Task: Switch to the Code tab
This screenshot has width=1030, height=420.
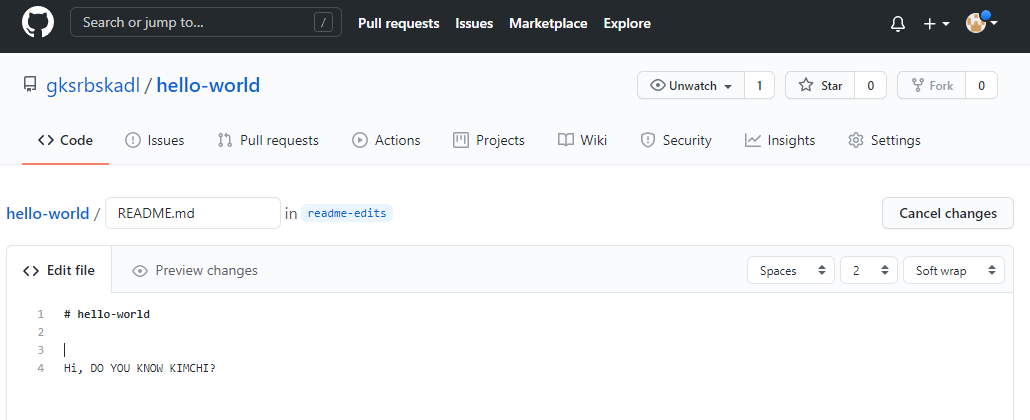Action: [x=65, y=140]
